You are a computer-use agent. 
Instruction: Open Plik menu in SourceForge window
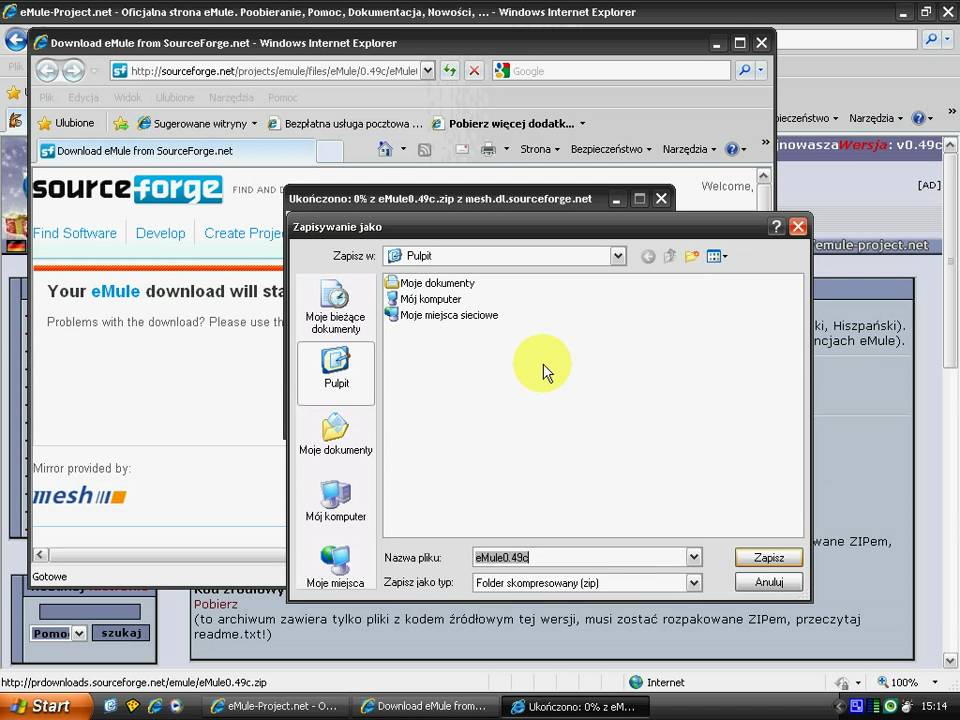pyautogui.click(x=47, y=97)
